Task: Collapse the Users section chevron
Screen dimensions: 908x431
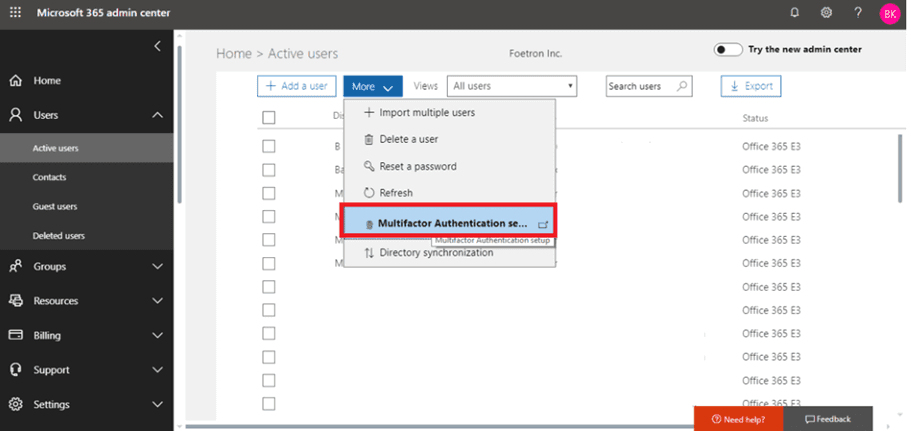Action: 157,115
